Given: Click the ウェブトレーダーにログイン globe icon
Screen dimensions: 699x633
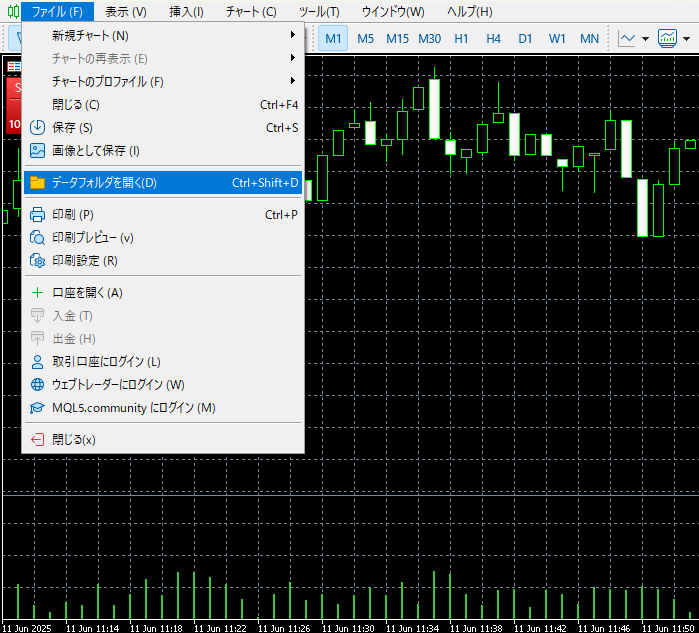Looking at the screenshot, I should tap(38, 384).
